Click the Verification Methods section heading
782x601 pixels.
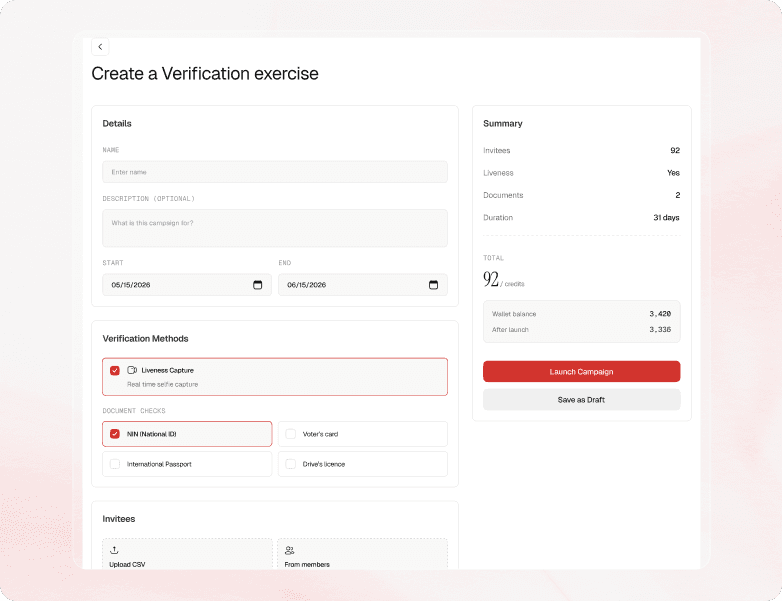(146, 339)
